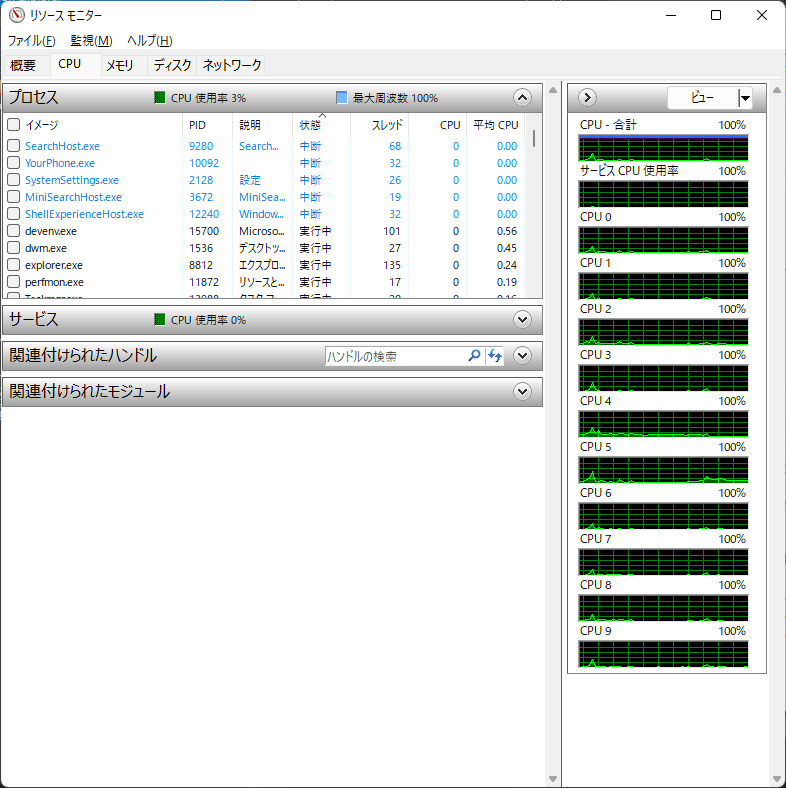Viewport: 786px width, 788px height.
Task: Open the ビュー dropdown arrow
Action: (746, 98)
